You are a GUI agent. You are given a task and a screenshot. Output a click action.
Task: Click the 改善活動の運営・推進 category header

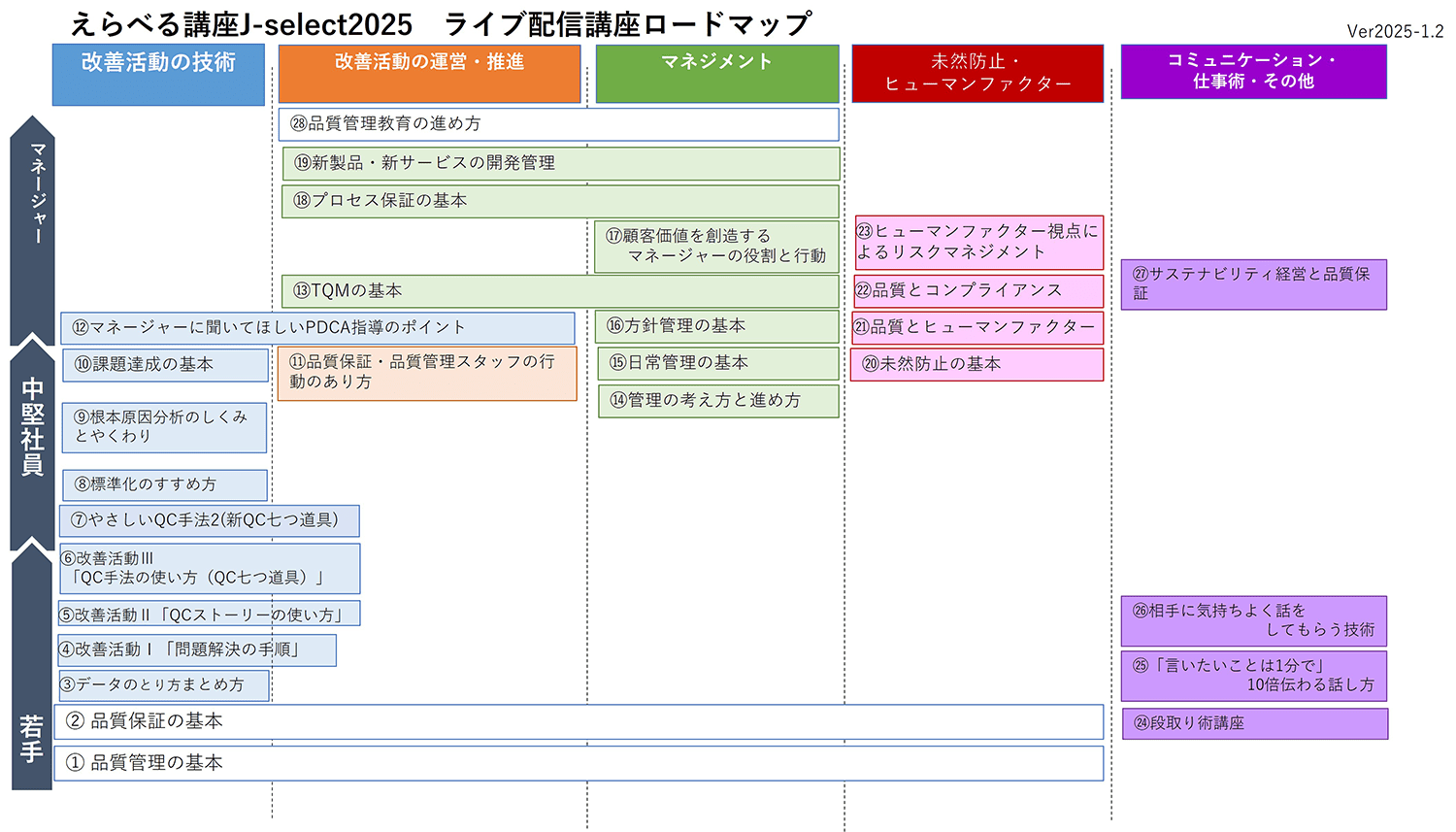point(429,74)
